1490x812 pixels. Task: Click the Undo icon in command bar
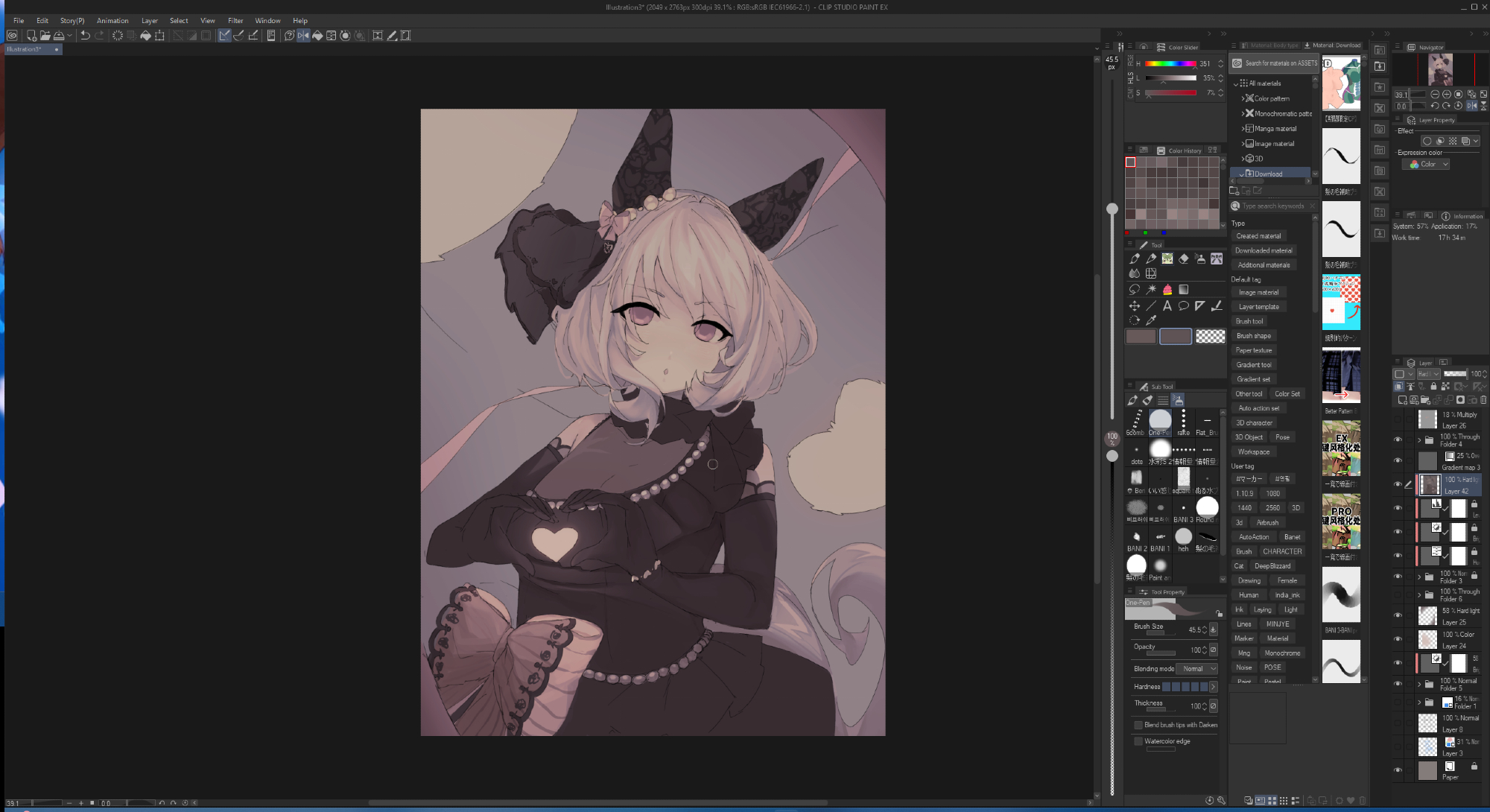click(x=85, y=36)
